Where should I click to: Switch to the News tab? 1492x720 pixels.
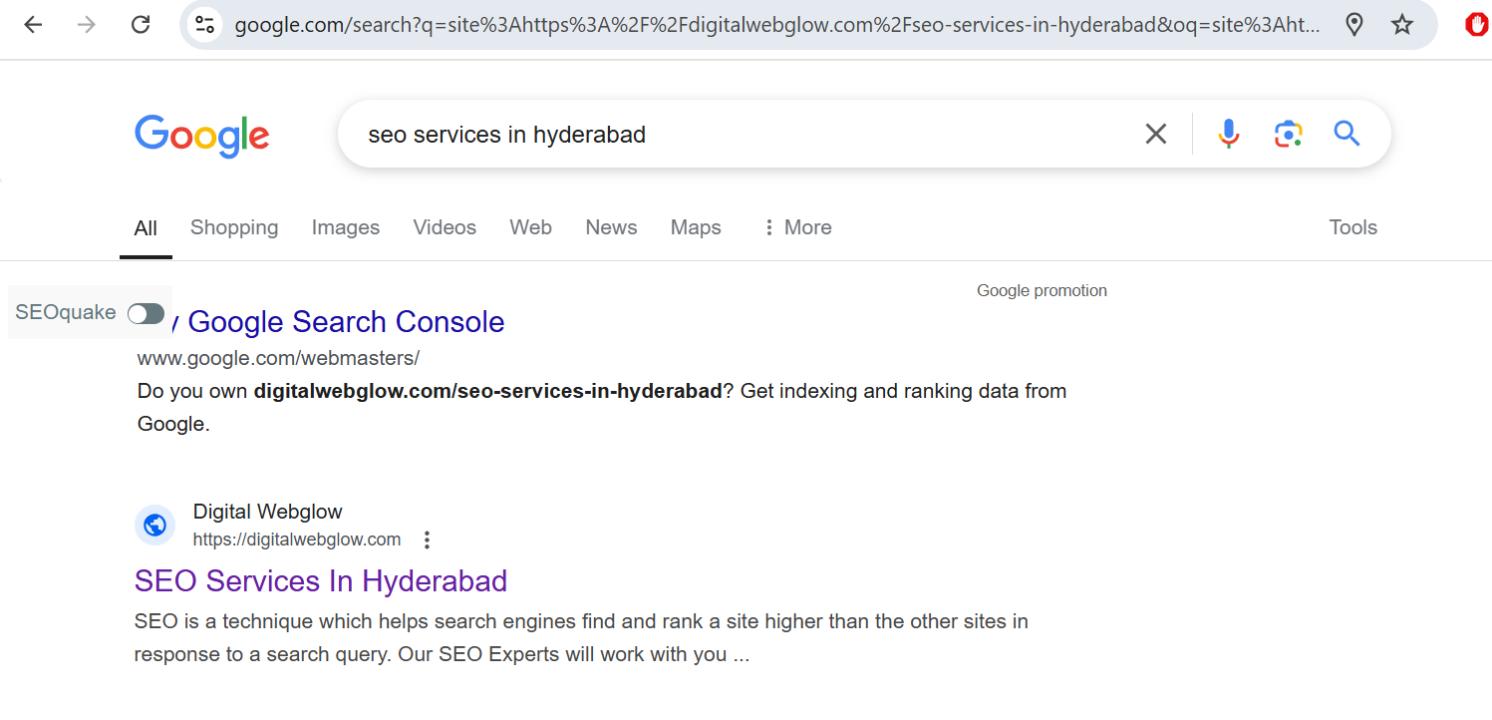(x=611, y=228)
